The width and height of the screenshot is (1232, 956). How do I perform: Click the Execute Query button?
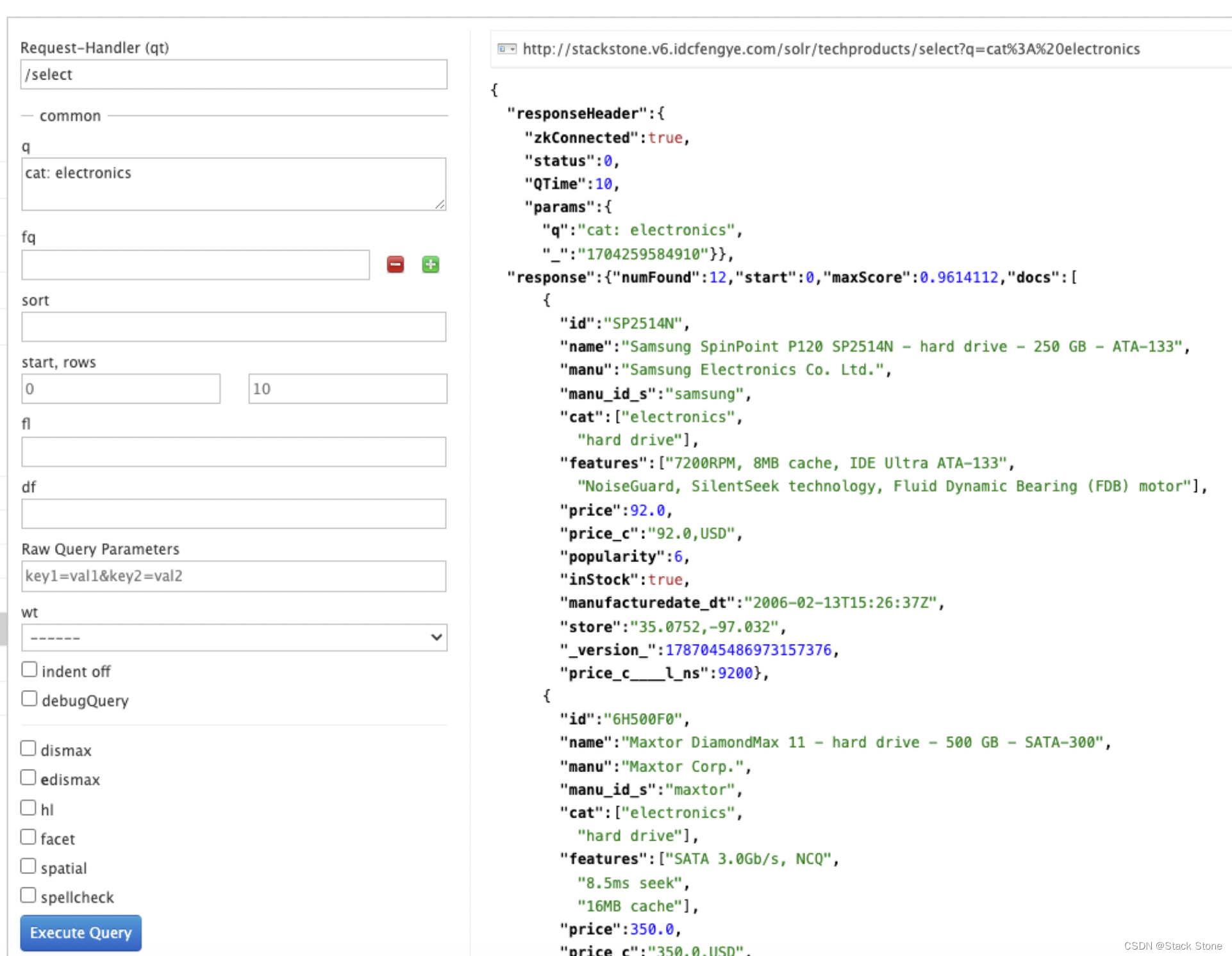click(x=81, y=933)
